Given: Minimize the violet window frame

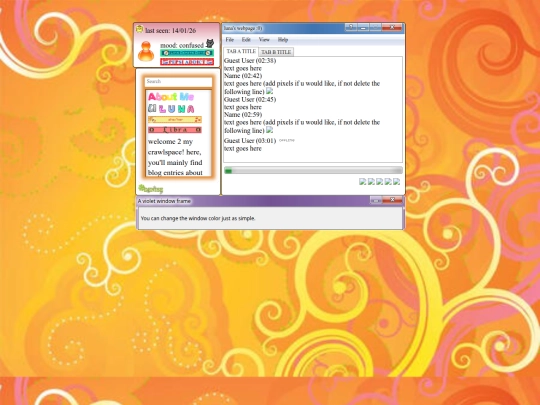Looking at the screenshot, I should 376,200.
